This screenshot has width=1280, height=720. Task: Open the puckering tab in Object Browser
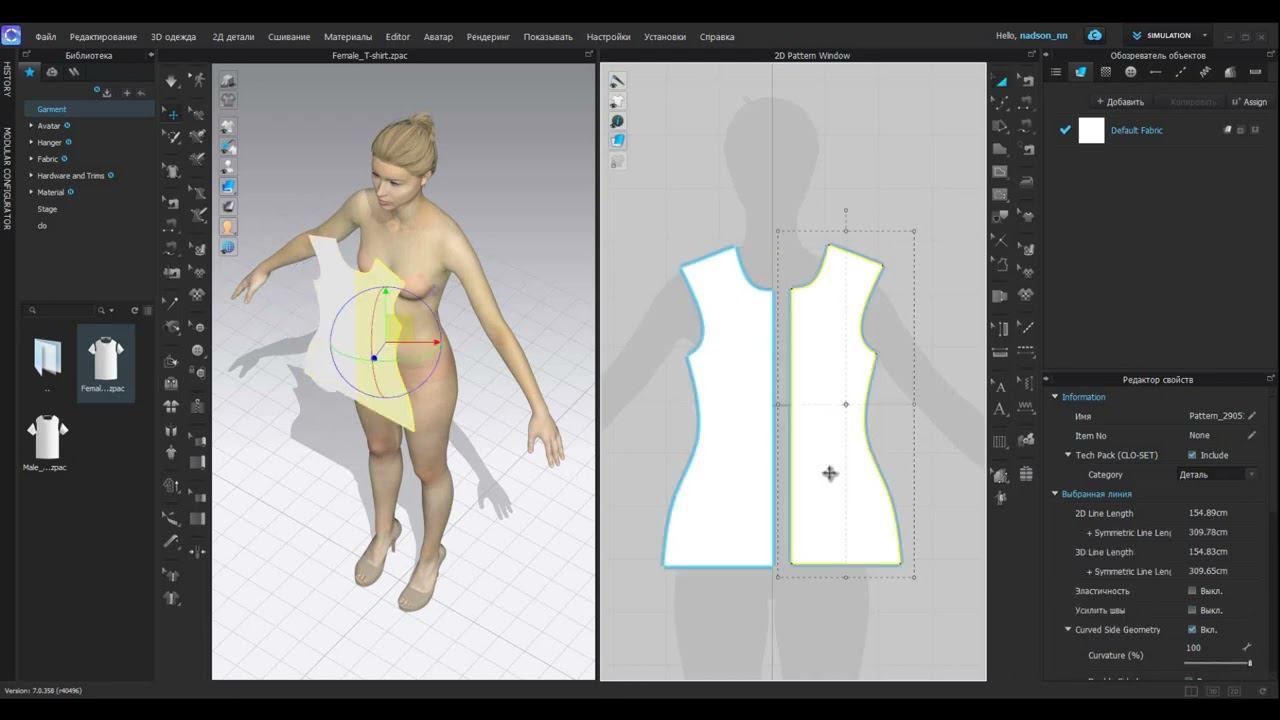1205,72
